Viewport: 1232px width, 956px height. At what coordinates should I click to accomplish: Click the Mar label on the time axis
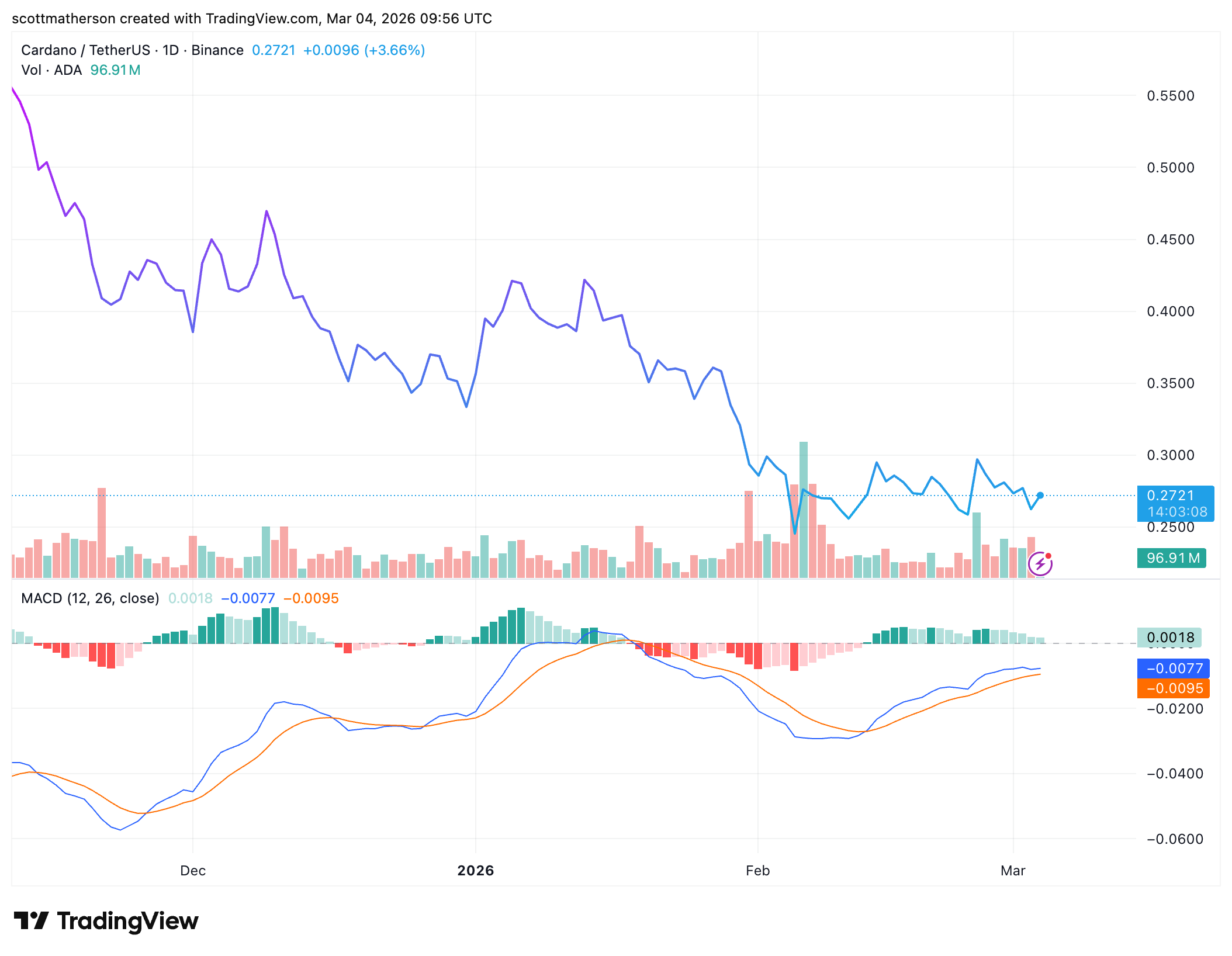point(1014,870)
